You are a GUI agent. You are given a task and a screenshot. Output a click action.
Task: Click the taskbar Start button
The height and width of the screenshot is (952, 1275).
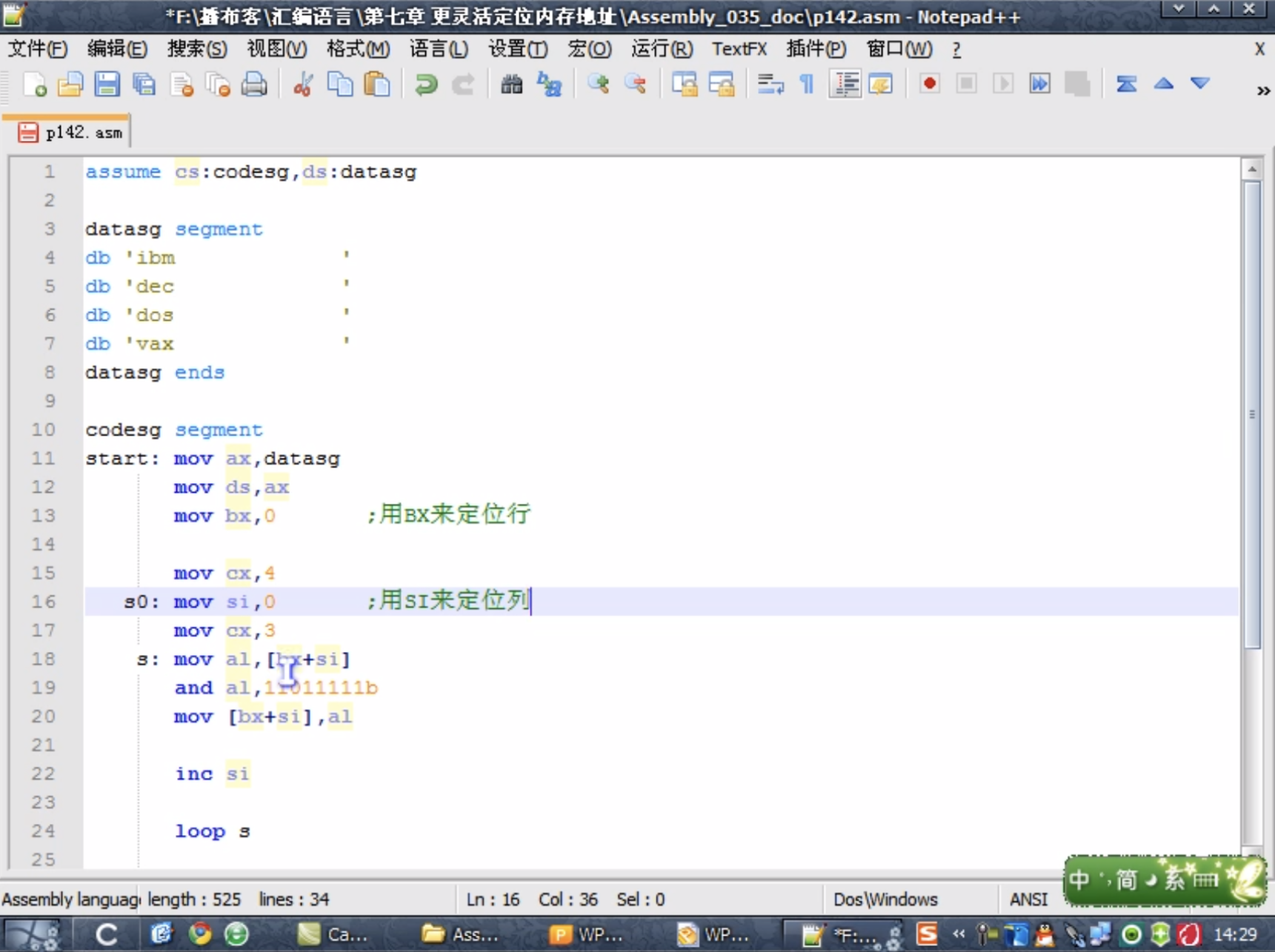[31, 933]
